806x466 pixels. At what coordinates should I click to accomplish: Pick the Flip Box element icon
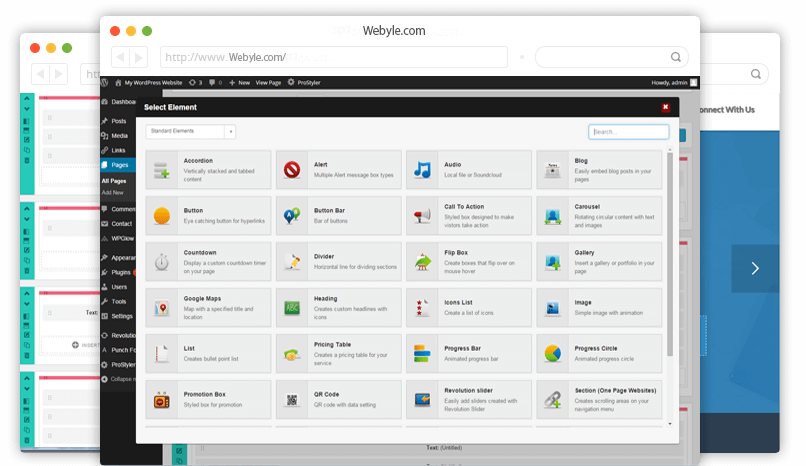tap(422, 262)
